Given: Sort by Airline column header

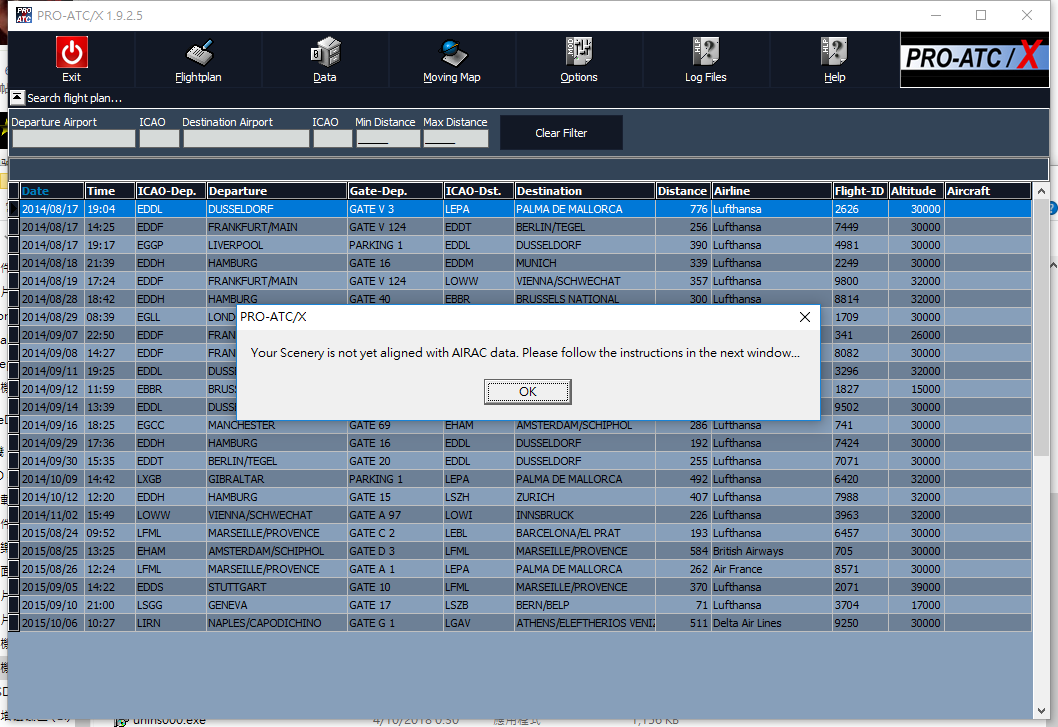Looking at the screenshot, I should pyautogui.click(x=771, y=191).
